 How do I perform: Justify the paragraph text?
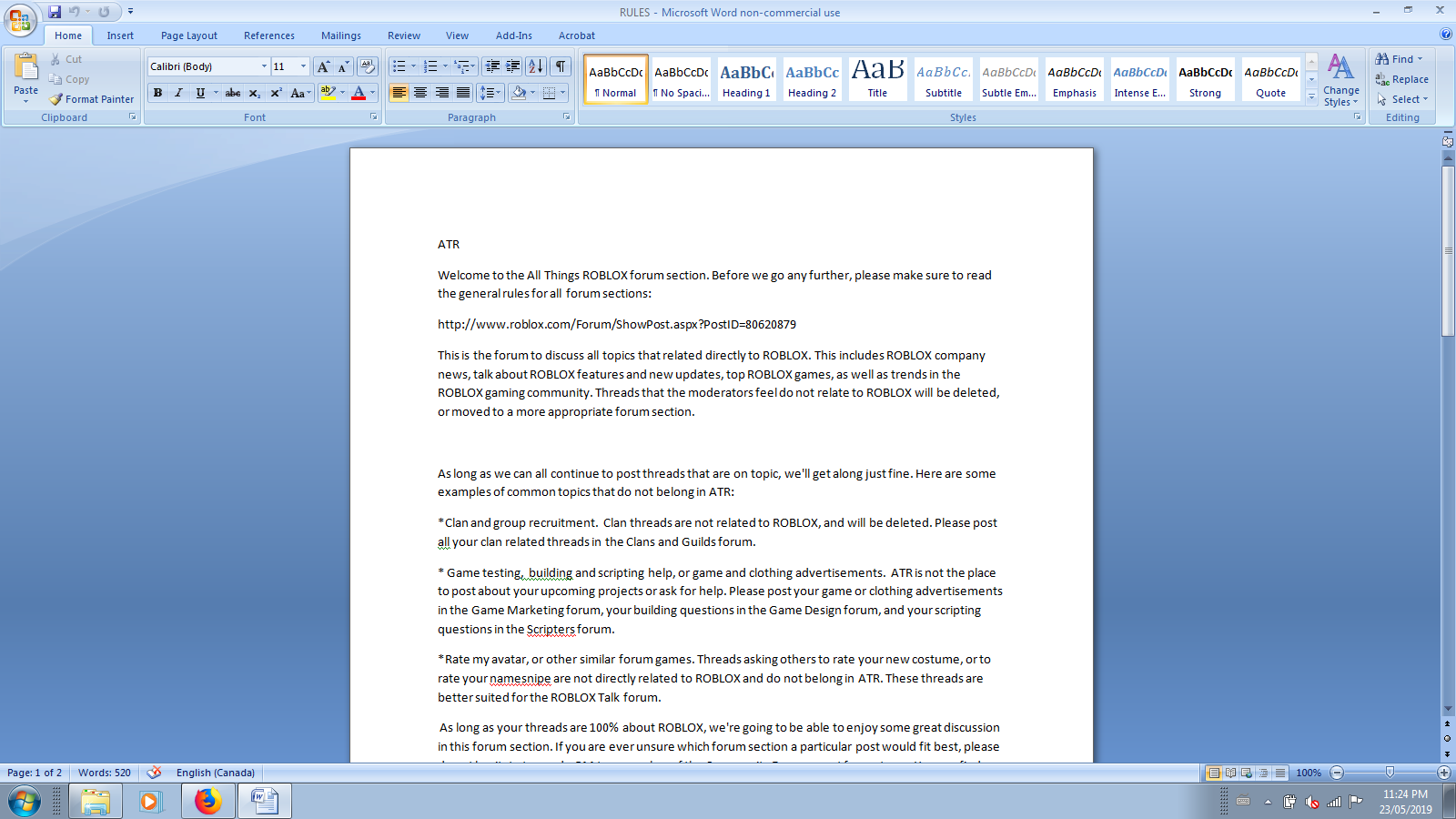point(463,93)
